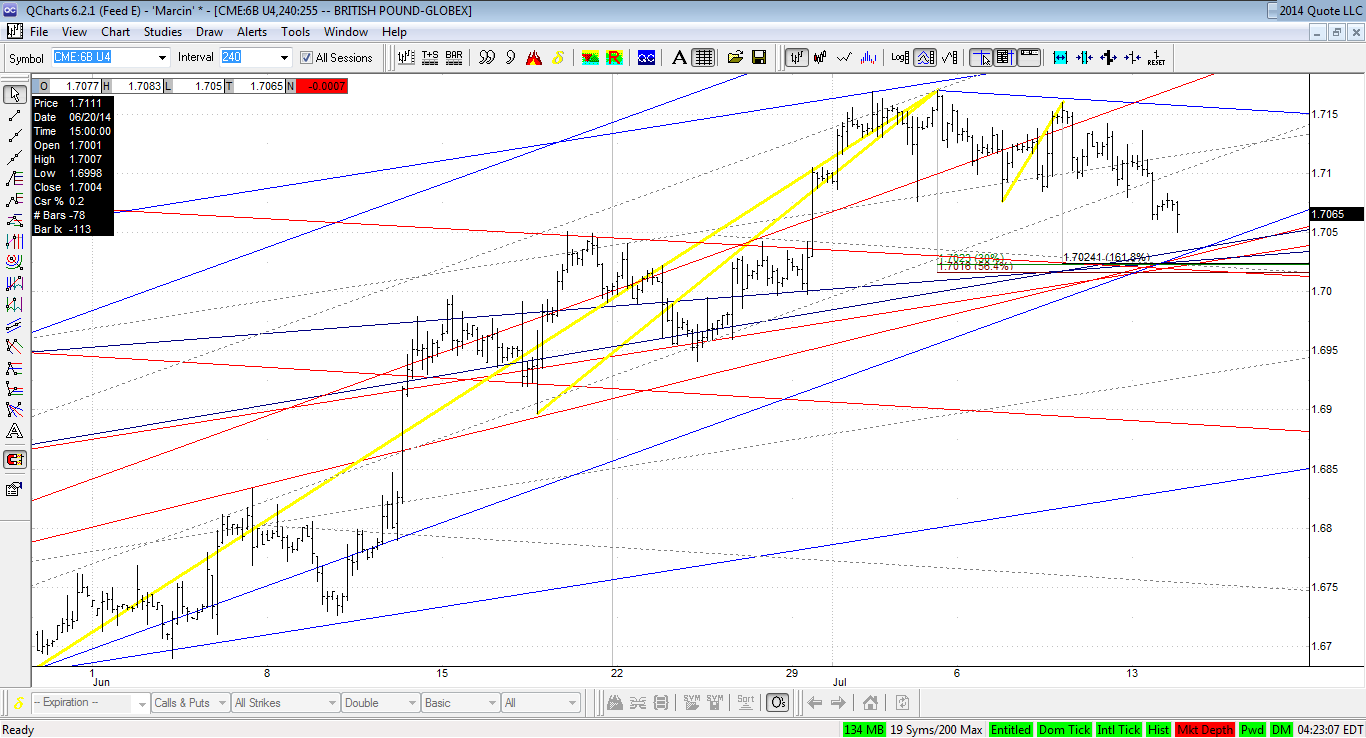Click the open folder icon

(736, 58)
